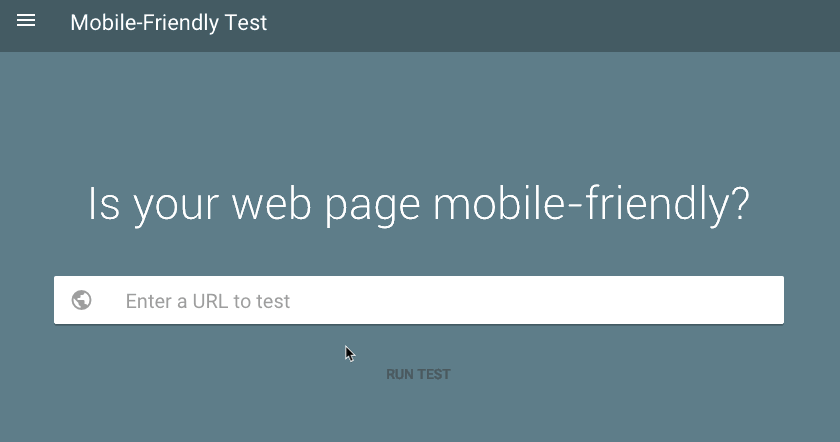Click the placeholder text 'Enter a URL to test'
The image size is (840, 442).
(207, 301)
